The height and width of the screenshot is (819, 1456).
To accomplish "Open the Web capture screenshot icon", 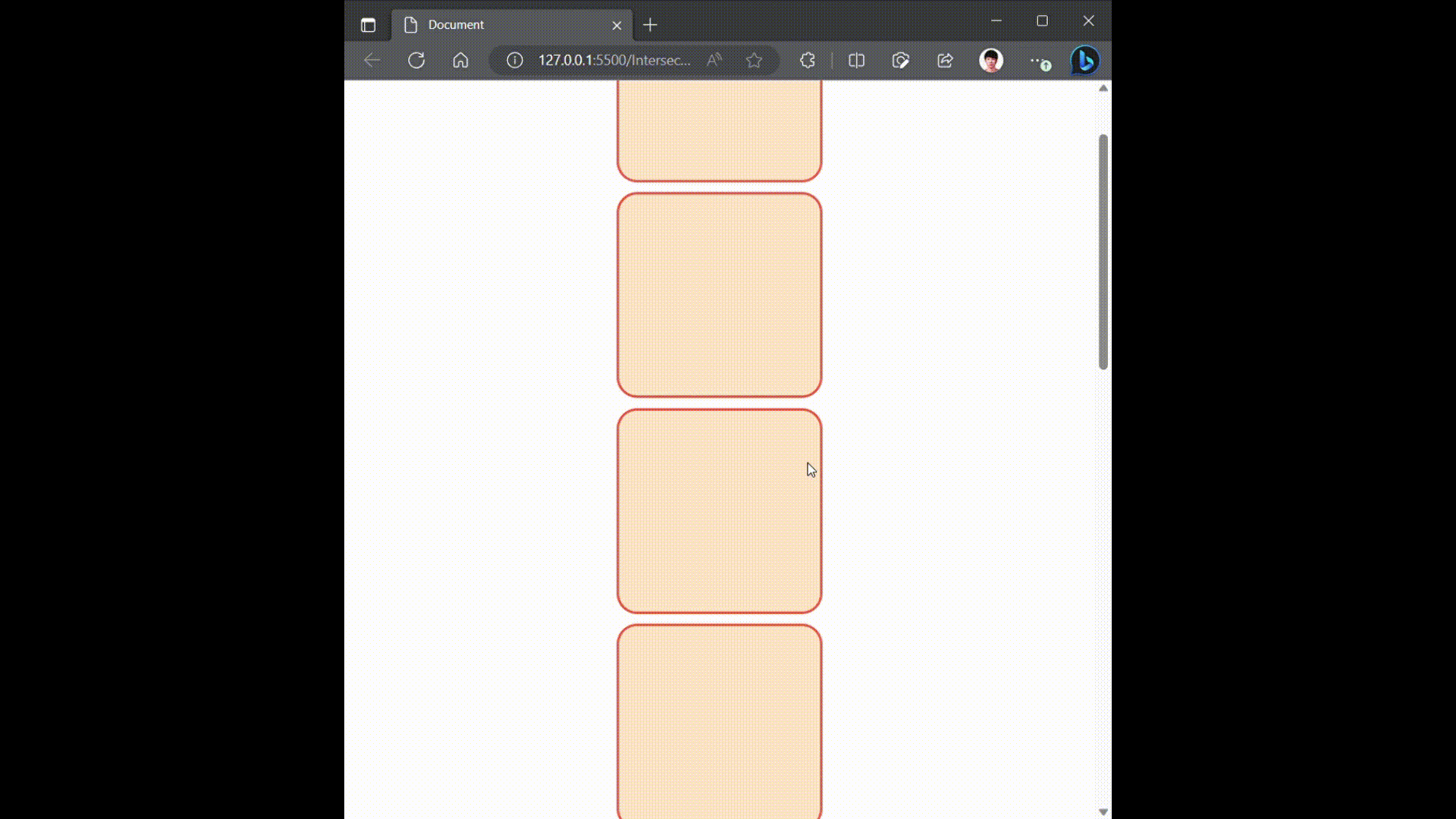I will 900,61.
